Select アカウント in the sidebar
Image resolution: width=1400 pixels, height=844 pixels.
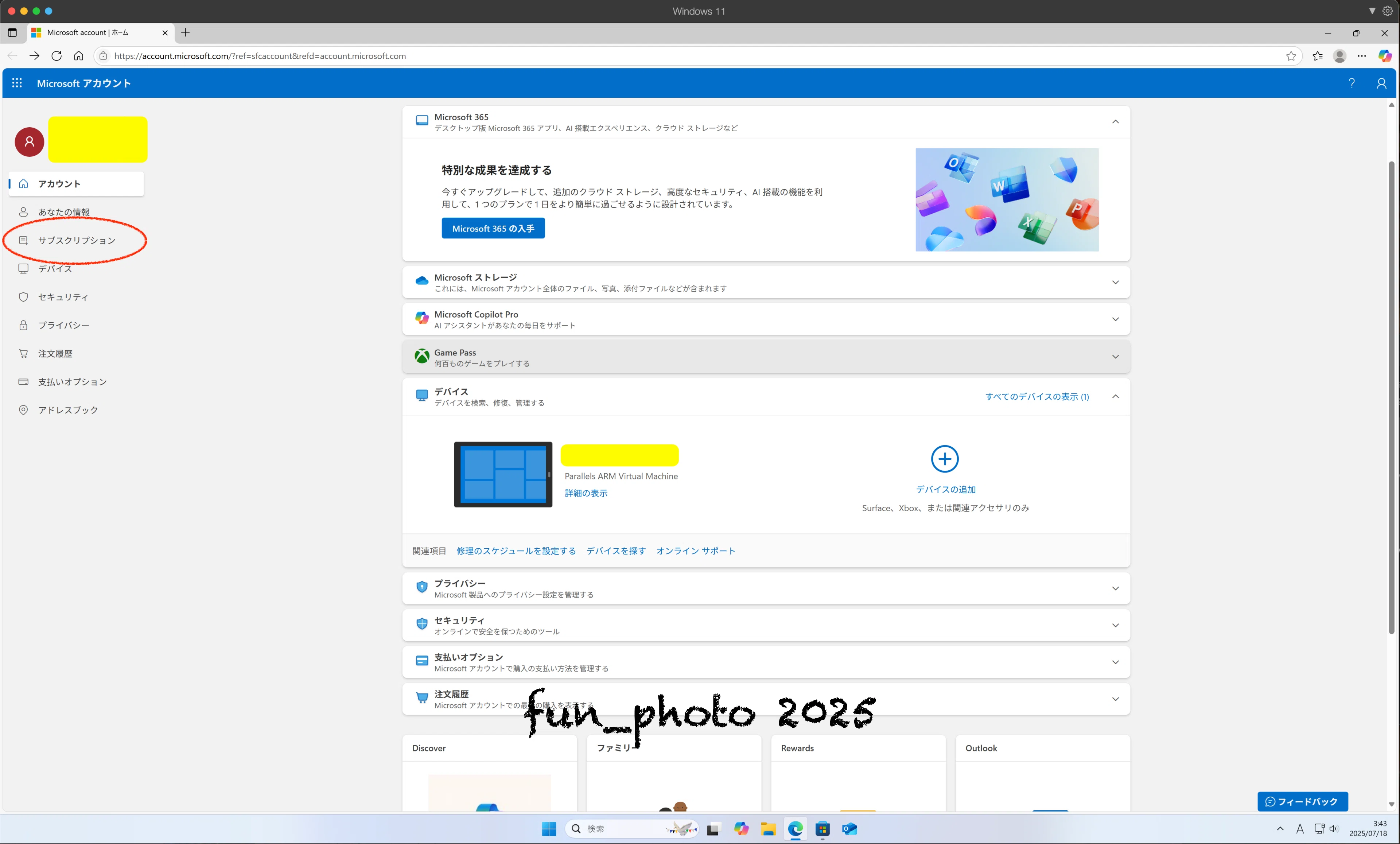coord(76,184)
